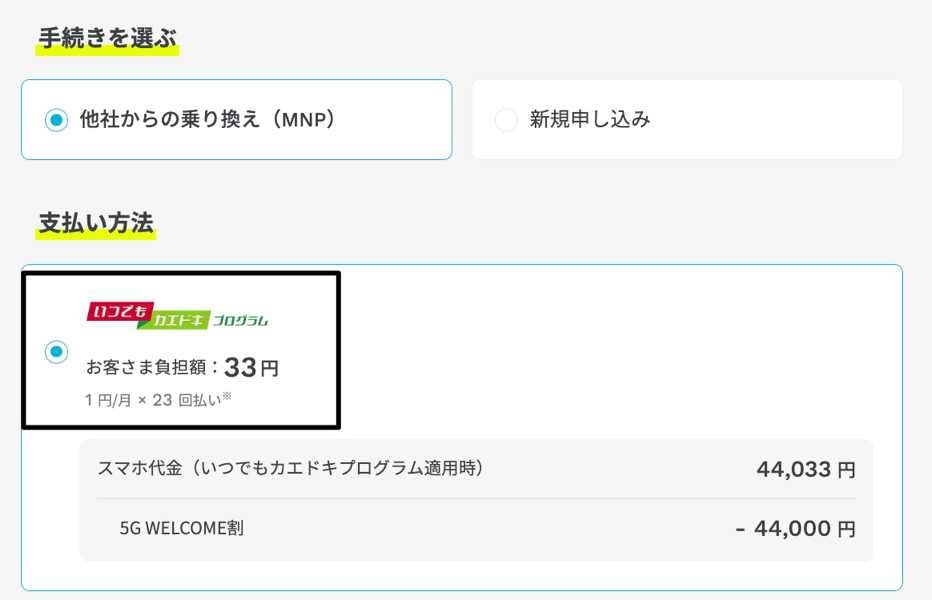This screenshot has height=600, width=932.
Task: Click the large 33 円 amount
Action: [251, 367]
